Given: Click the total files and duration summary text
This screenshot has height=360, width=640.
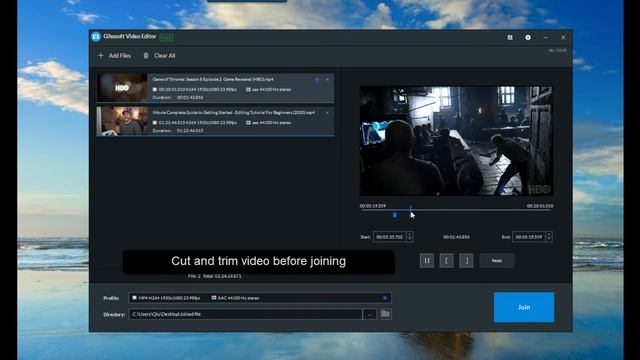Looking at the screenshot, I should (214, 276).
